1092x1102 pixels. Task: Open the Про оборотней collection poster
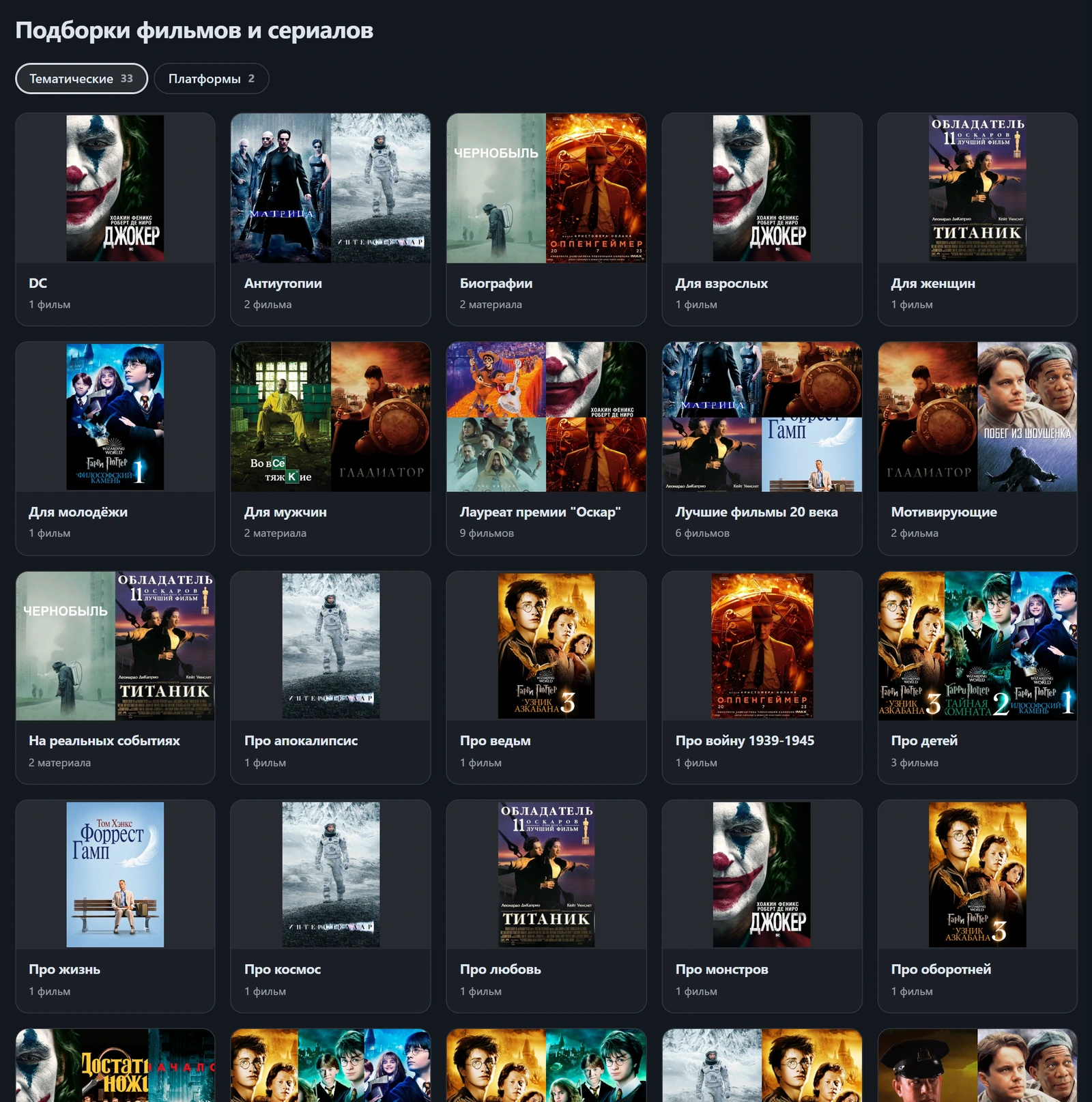[x=977, y=875]
